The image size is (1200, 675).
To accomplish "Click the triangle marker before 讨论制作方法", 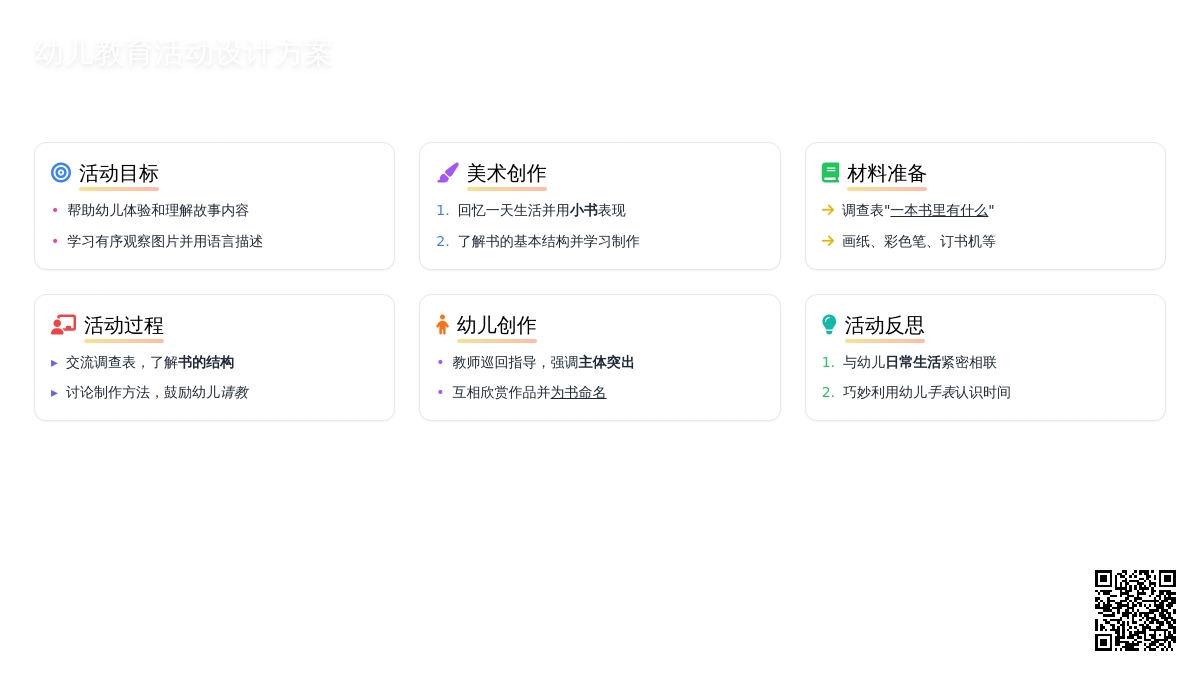I will 55,393.
